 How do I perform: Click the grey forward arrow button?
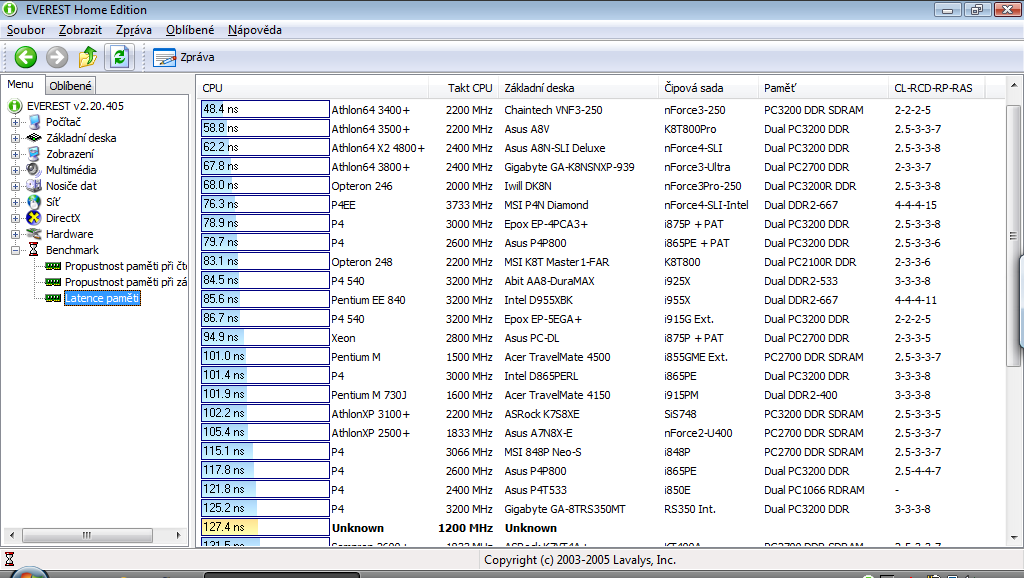[57, 57]
